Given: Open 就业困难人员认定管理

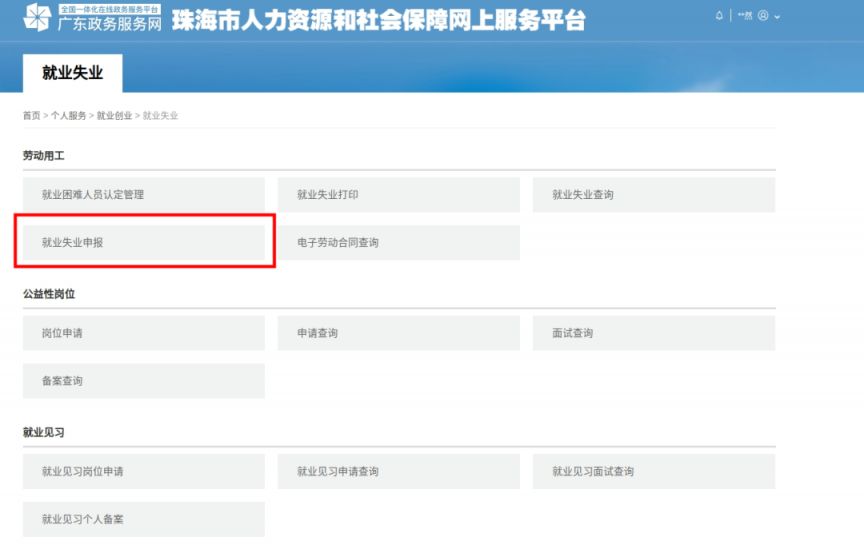Looking at the screenshot, I should click(x=143, y=195).
